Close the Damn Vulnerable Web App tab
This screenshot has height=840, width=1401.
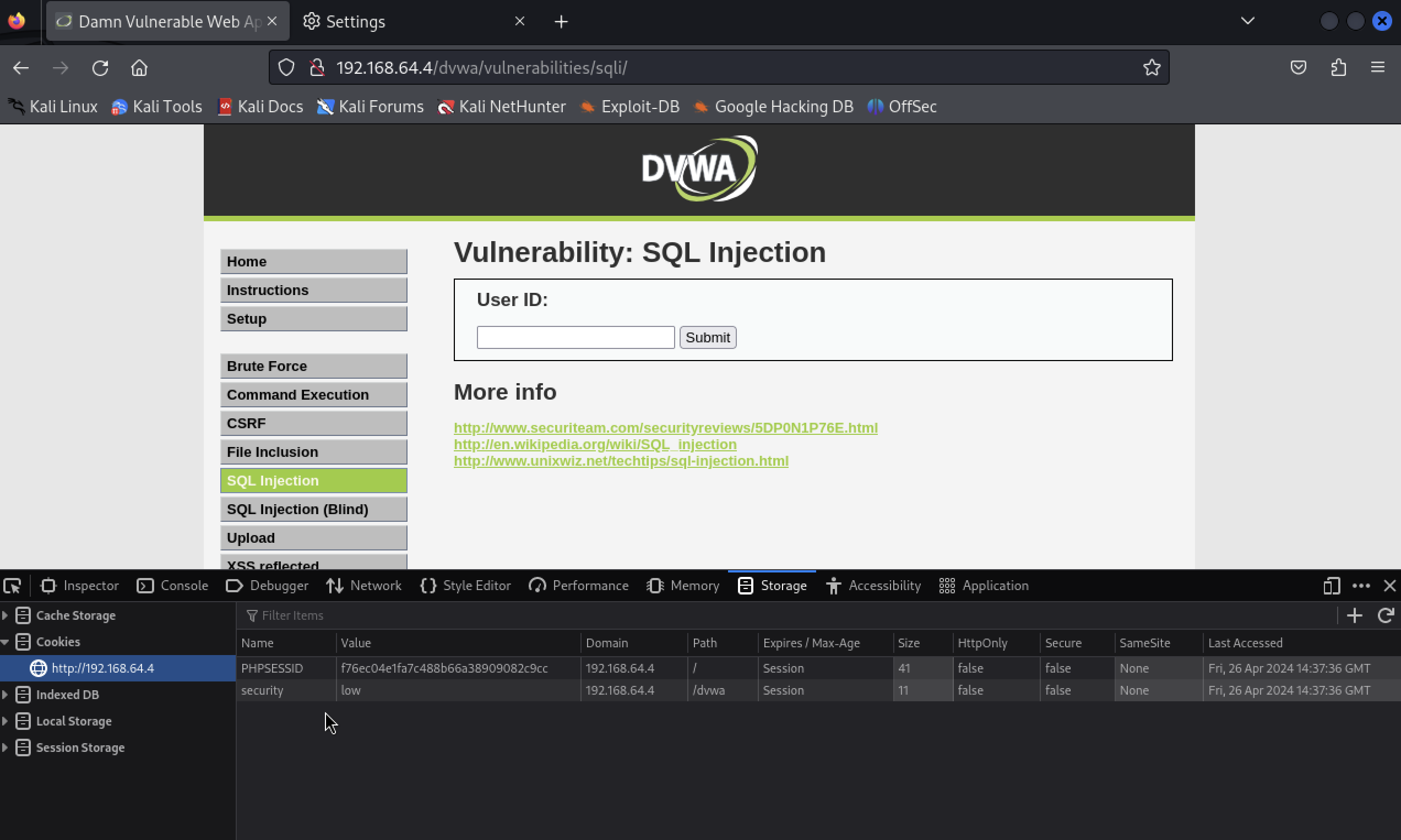tap(272, 21)
